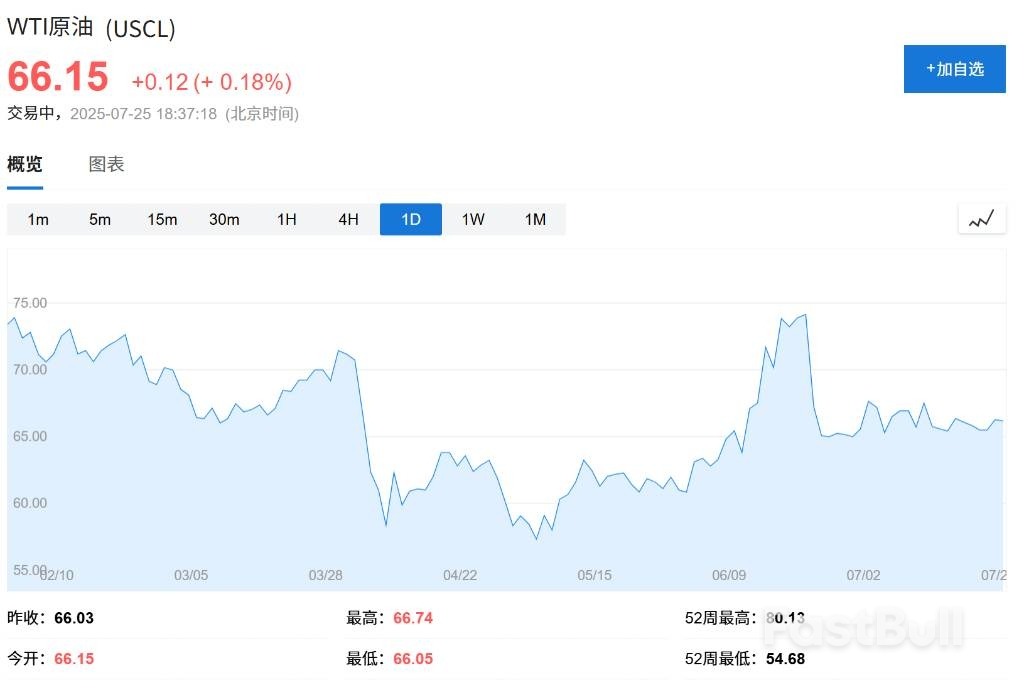Click the line chart type icon
The image size is (1024, 699).
[981, 219]
